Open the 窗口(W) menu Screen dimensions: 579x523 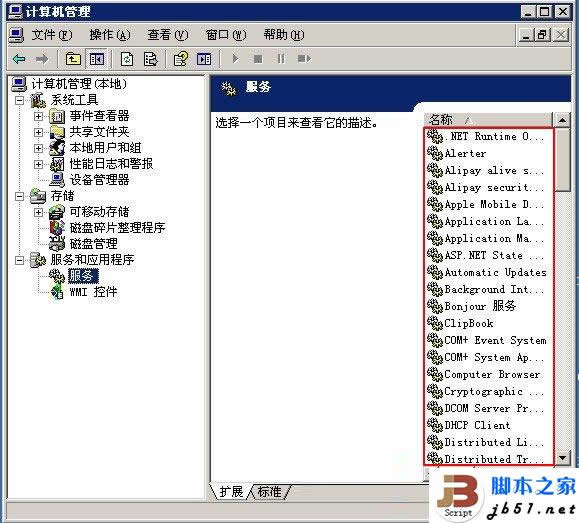[x=226, y=35]
